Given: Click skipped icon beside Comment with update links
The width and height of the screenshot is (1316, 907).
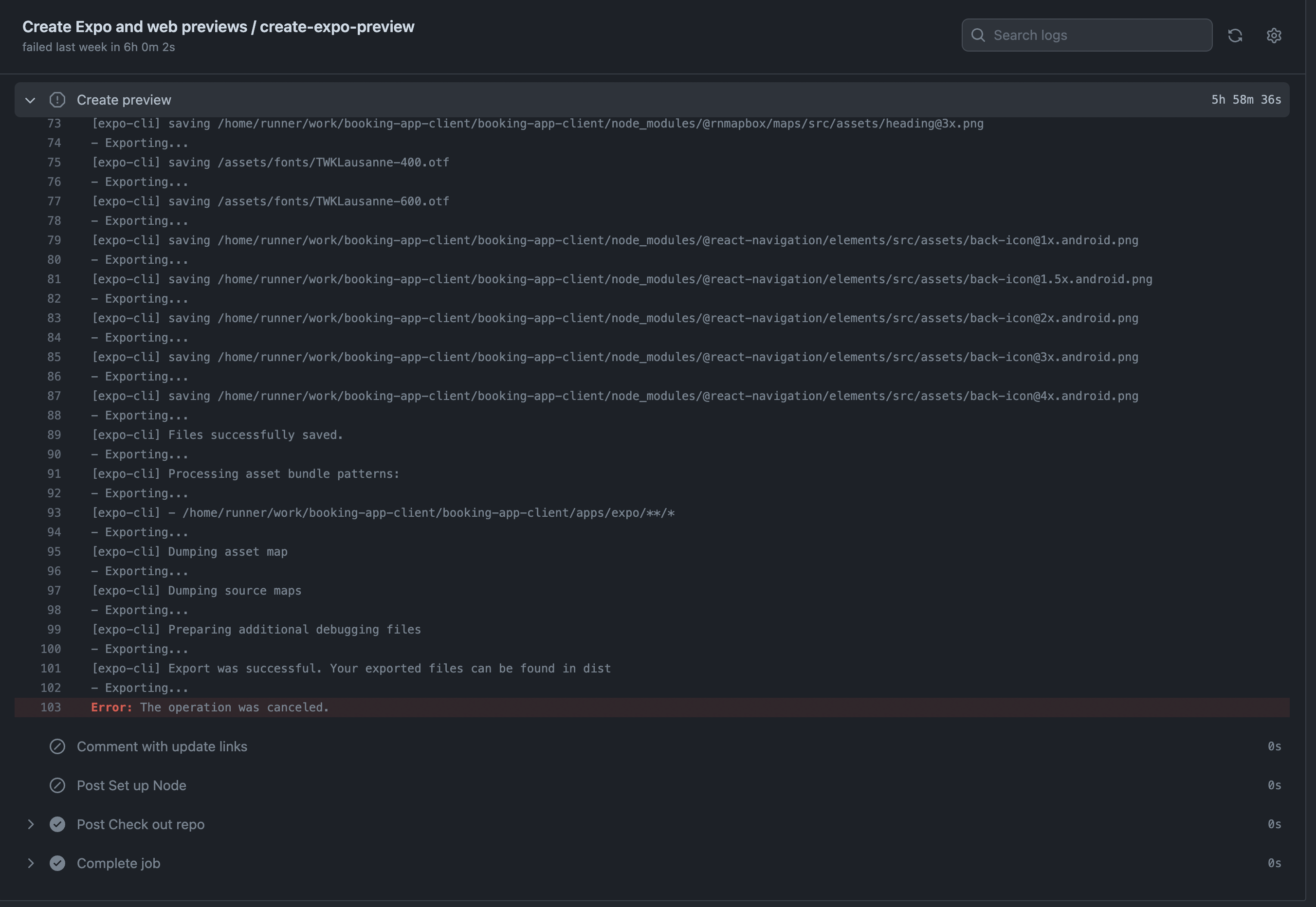Looking at the screenshot, I should pos(57,746).
